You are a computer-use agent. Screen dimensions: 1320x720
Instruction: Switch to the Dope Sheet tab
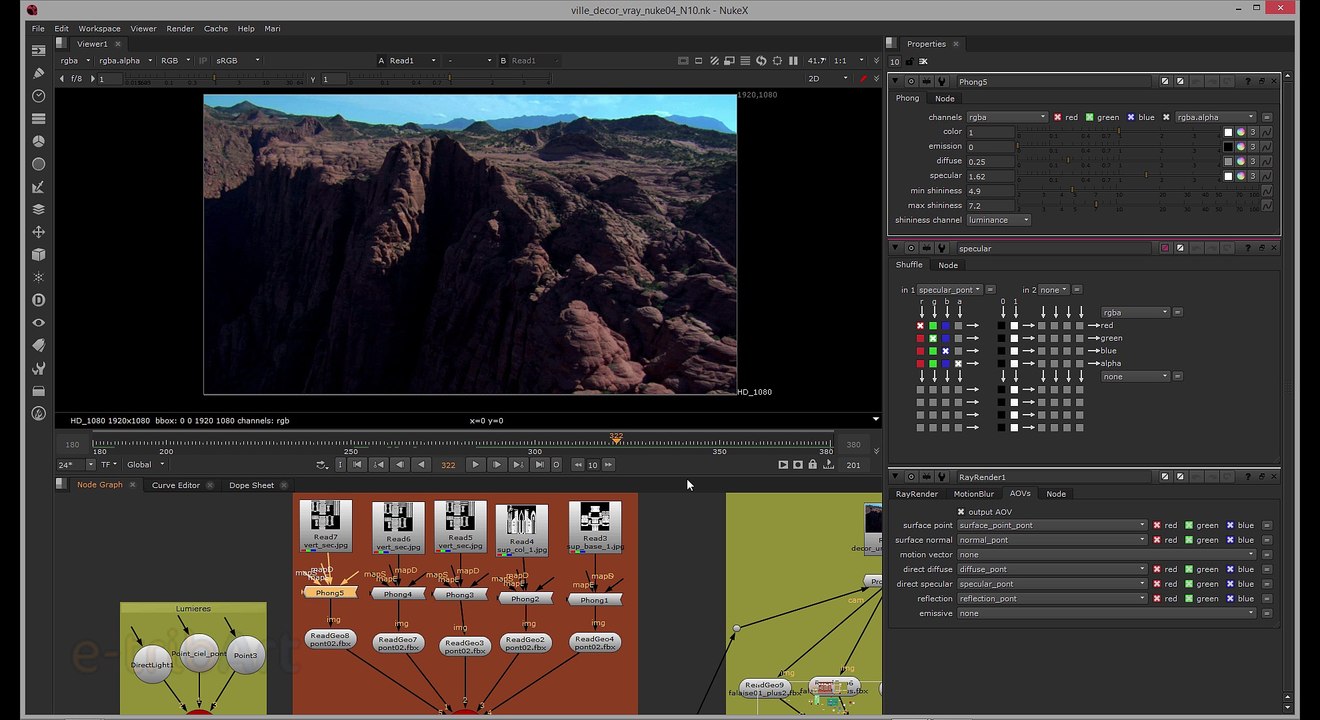coord(251,485)
